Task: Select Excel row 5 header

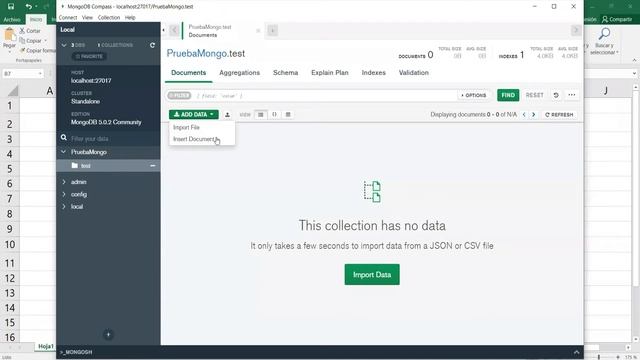Action: [9, 169]
